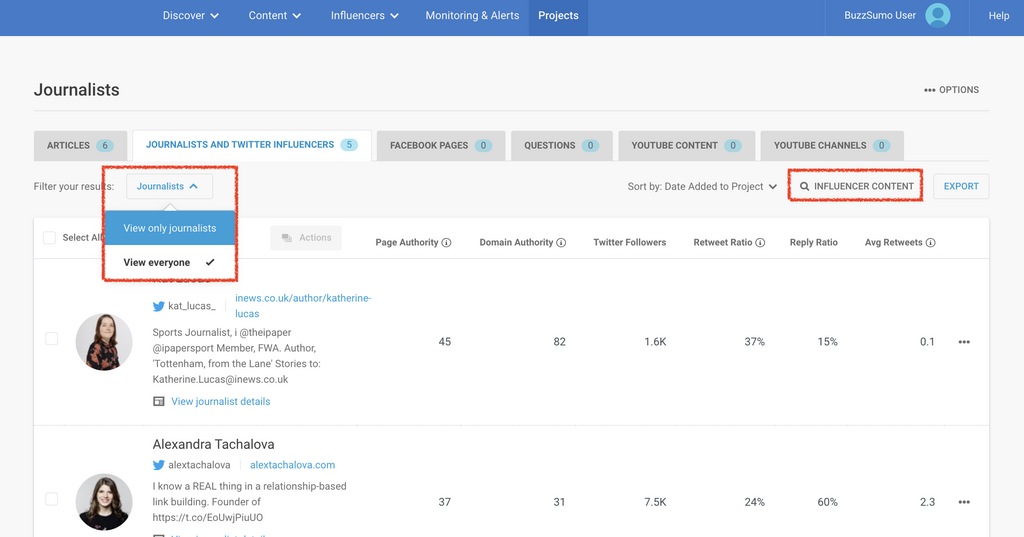
Task: Click the Page Authority info icon
Action: click(446, 243)
